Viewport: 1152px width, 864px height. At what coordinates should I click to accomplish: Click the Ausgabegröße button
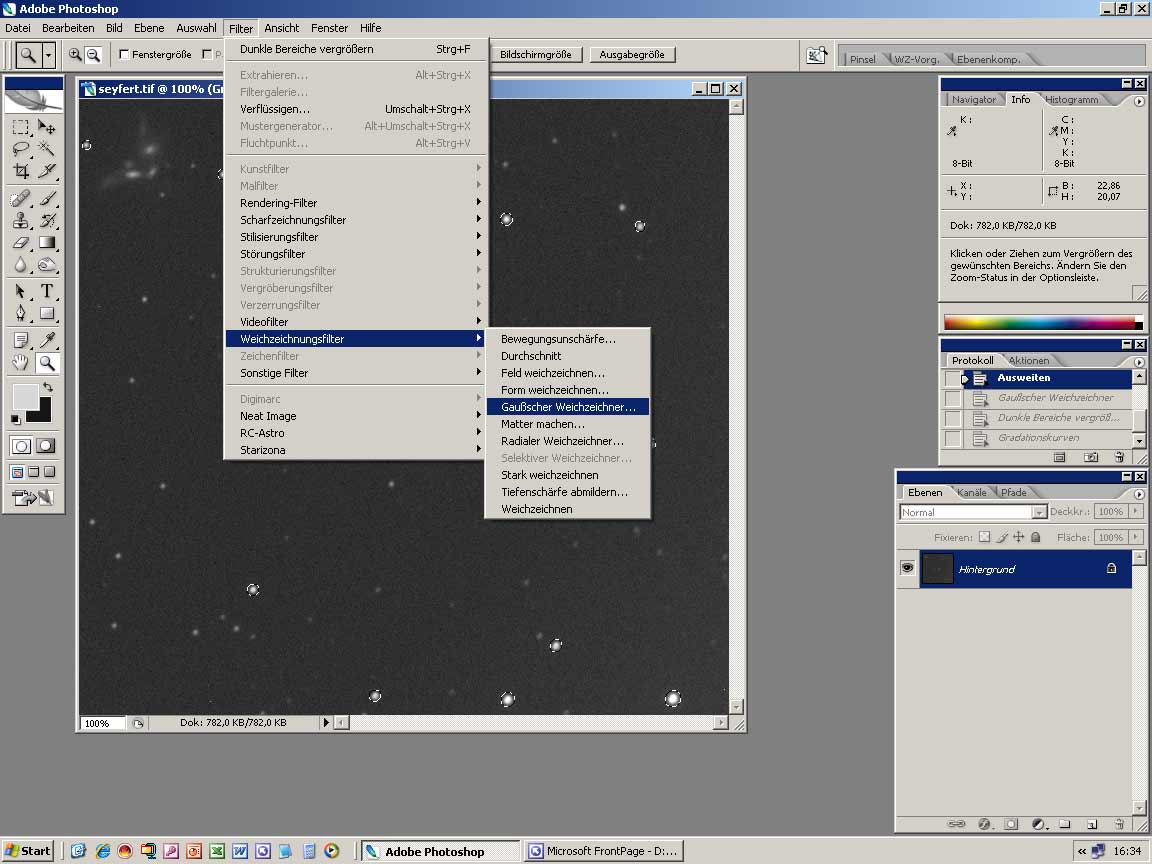click(632, 54)
